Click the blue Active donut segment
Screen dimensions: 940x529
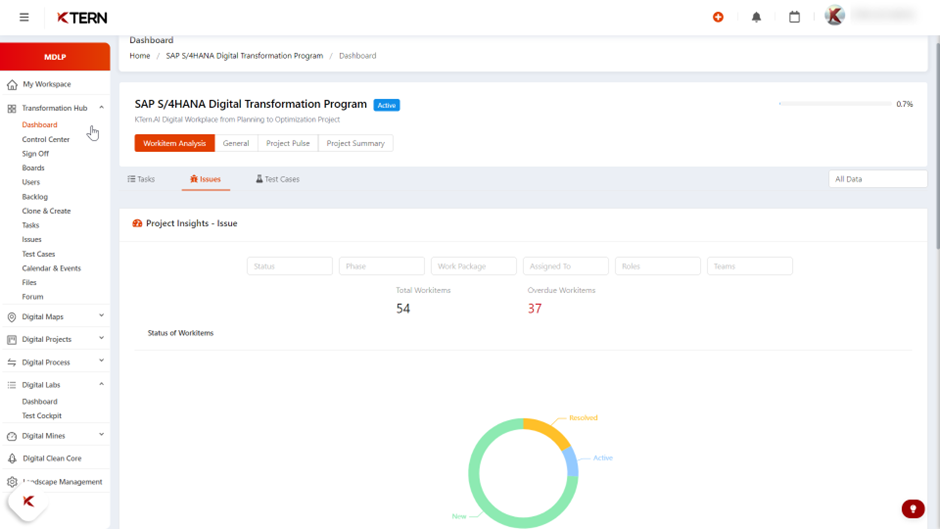pos(573,462)
